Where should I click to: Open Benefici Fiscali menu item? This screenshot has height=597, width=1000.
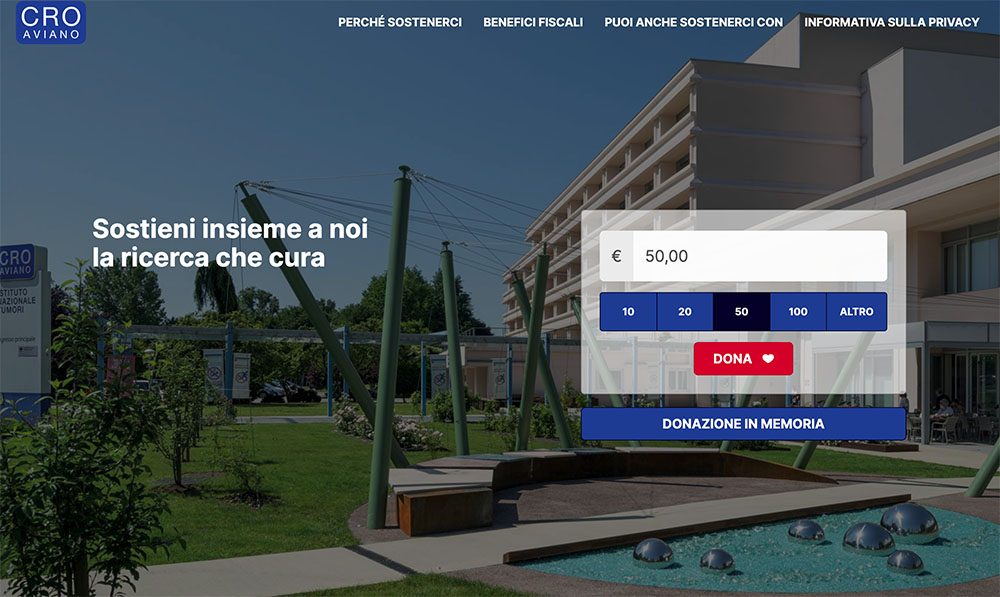[x=533, y=22]
